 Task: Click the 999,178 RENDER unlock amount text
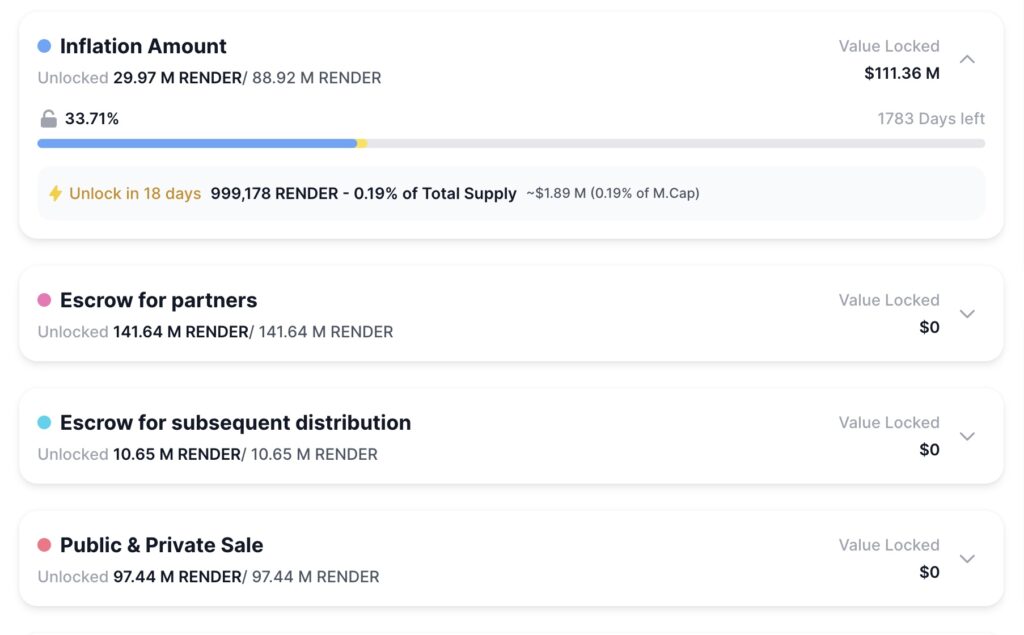274,194
